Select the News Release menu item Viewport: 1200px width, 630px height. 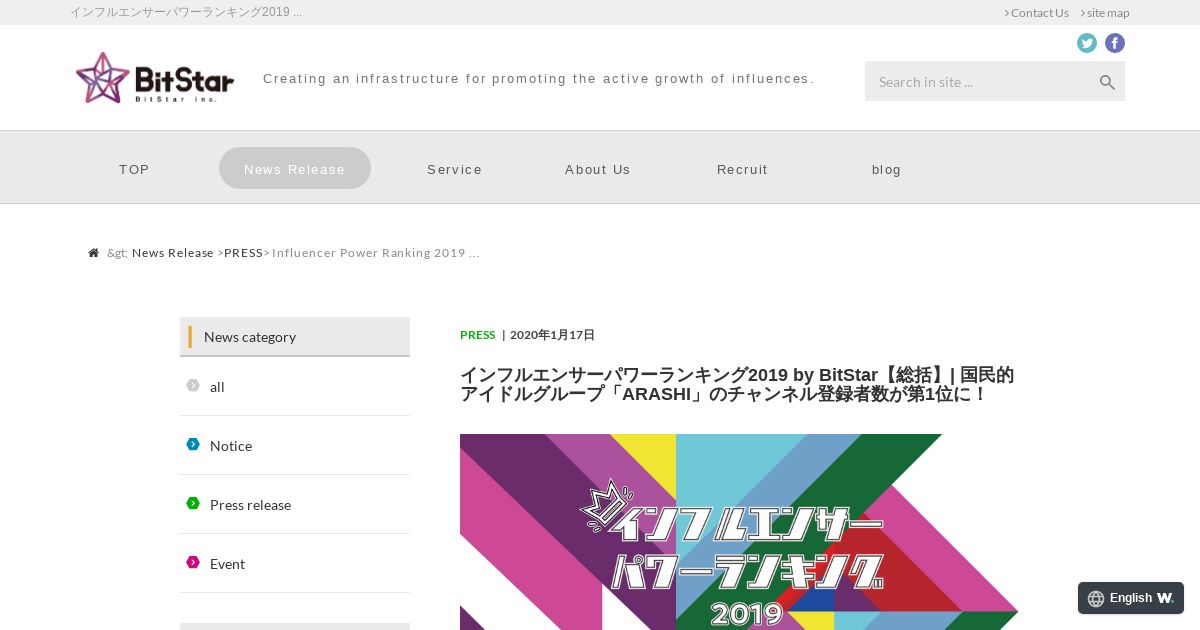click(295, 168)
